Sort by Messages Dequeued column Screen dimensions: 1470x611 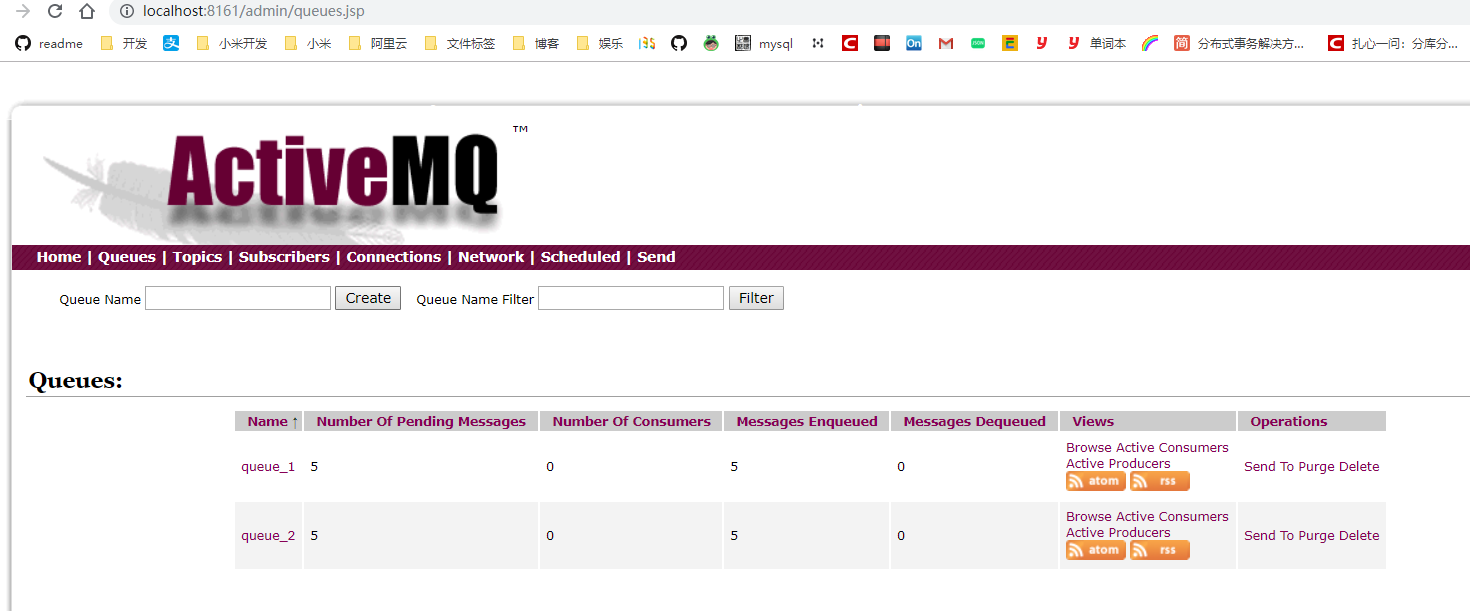[974, 421]
